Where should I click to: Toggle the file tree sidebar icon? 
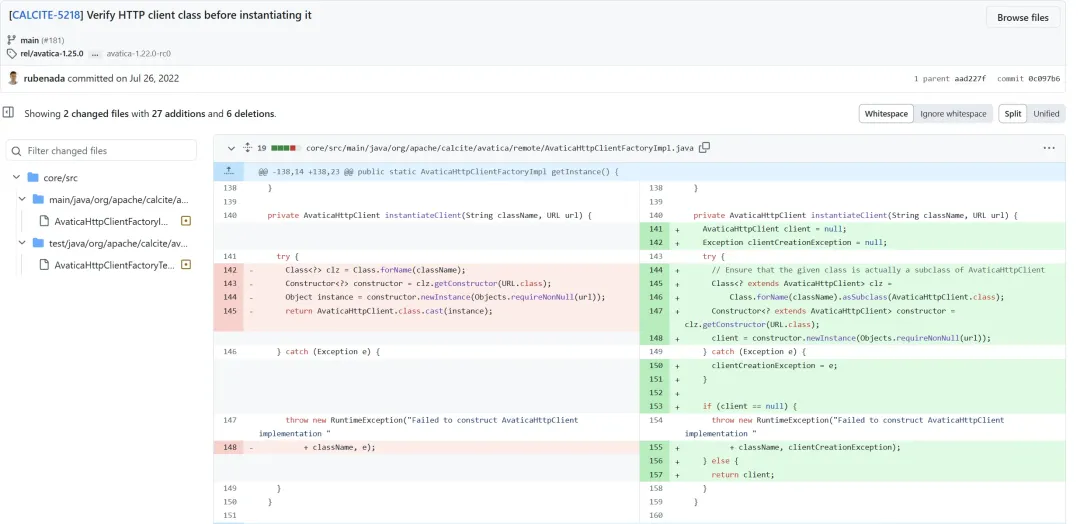[8, 112]
